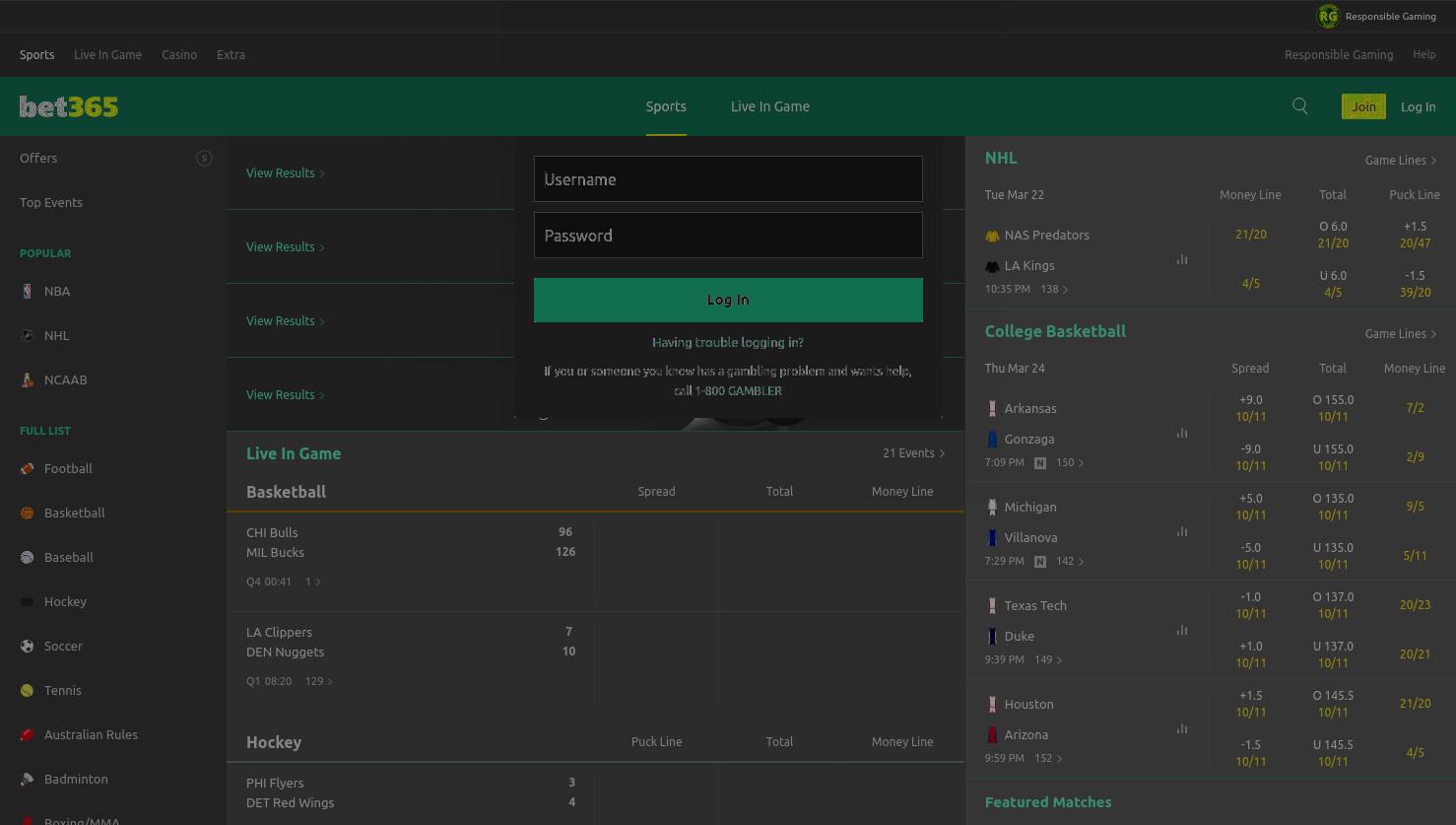Select Houston total O 145.5
The image size is (1456, 825).
tap(1333, 704)
